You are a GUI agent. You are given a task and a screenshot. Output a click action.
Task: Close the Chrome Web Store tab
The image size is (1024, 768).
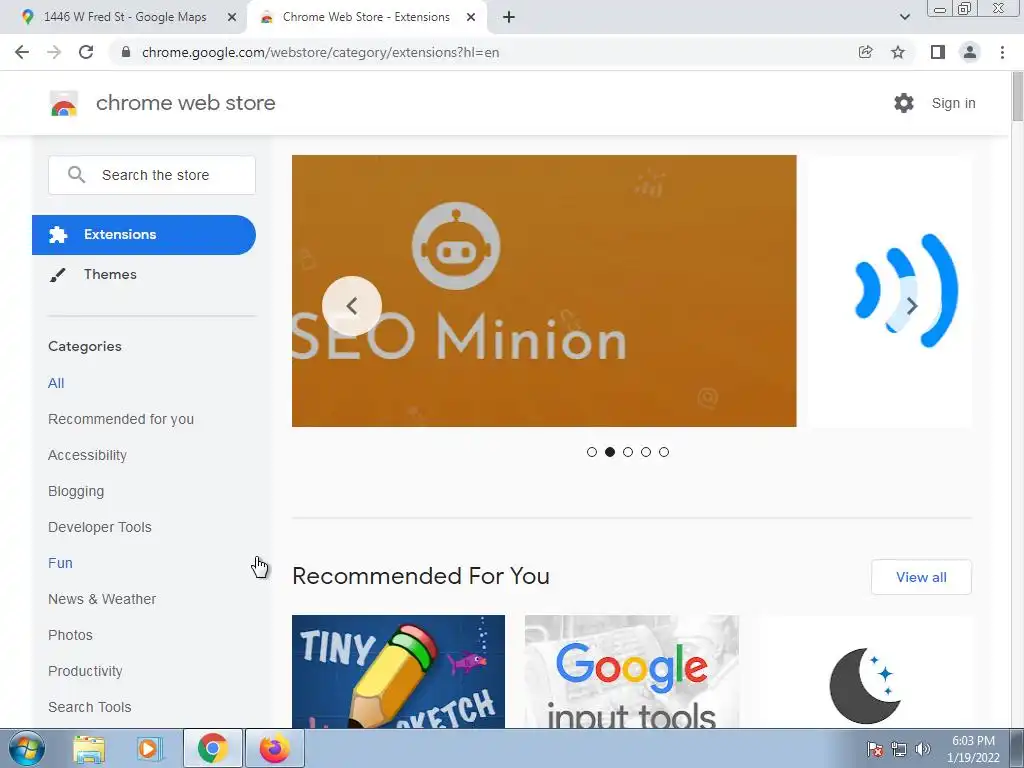click(471, 17)
